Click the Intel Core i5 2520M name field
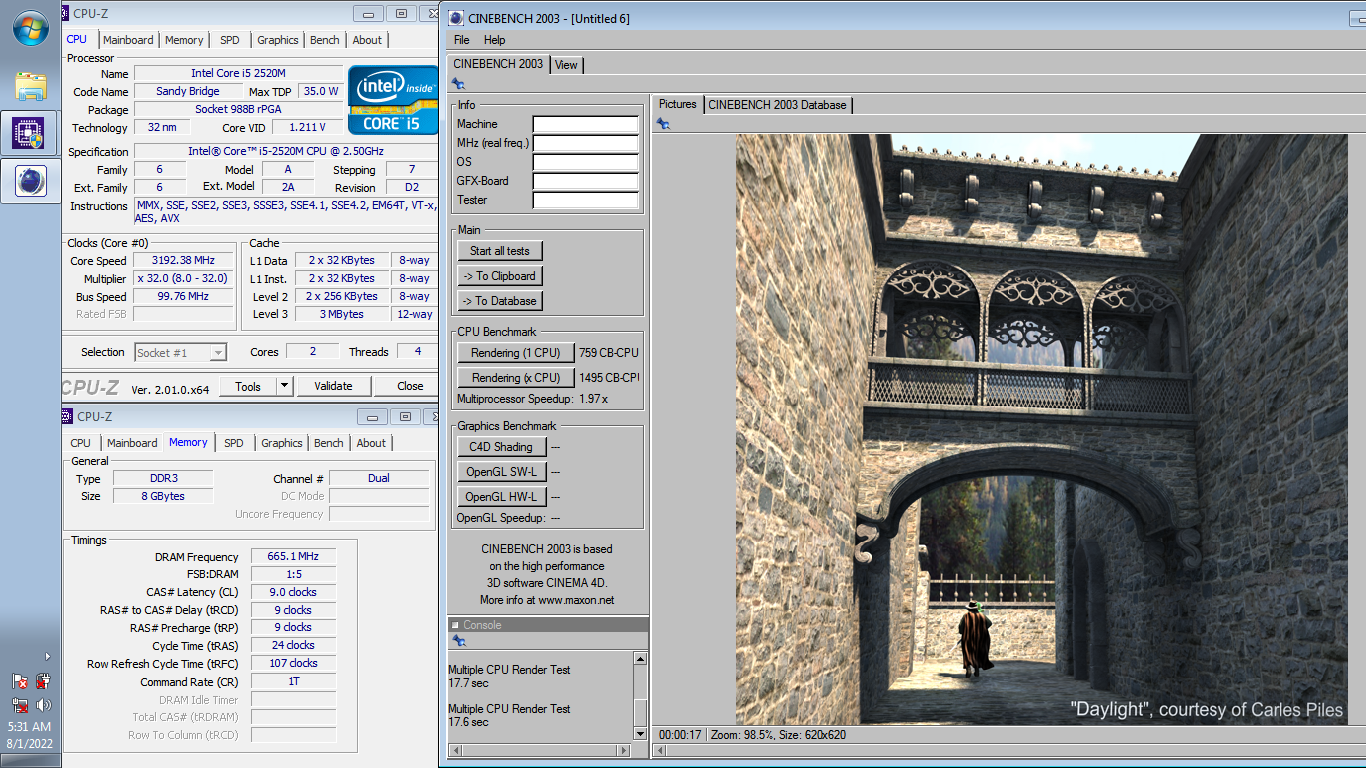 pos(237,73)
